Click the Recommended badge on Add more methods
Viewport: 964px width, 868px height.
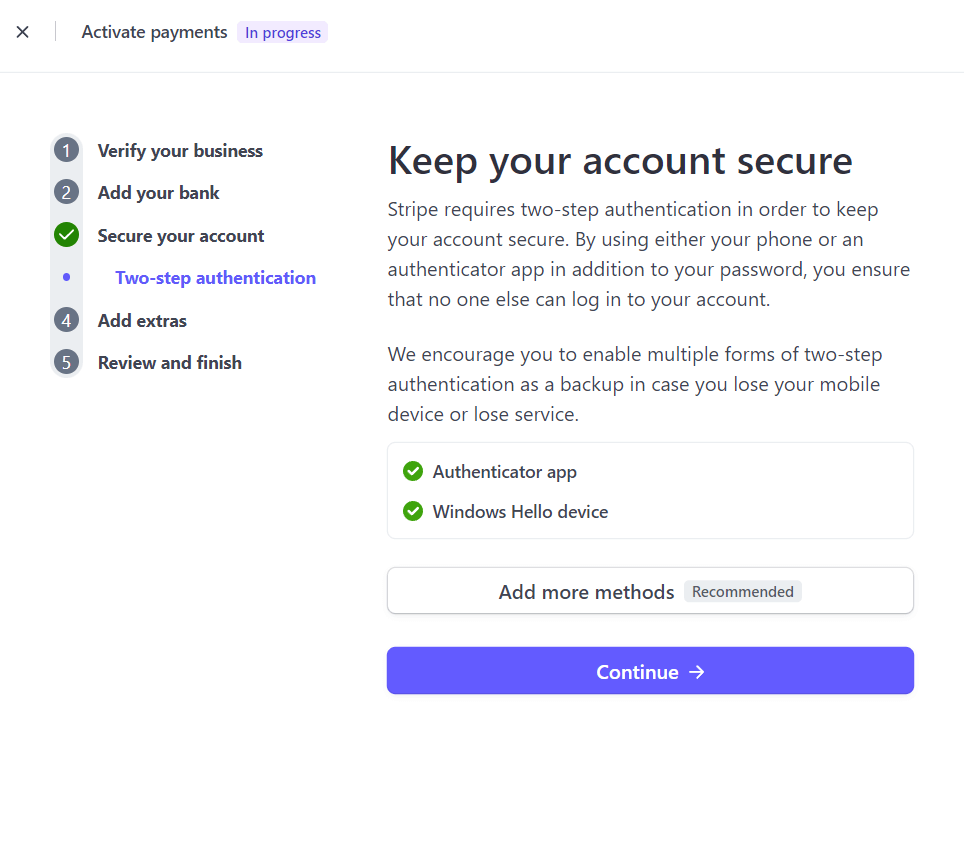(x=742, y=591)
